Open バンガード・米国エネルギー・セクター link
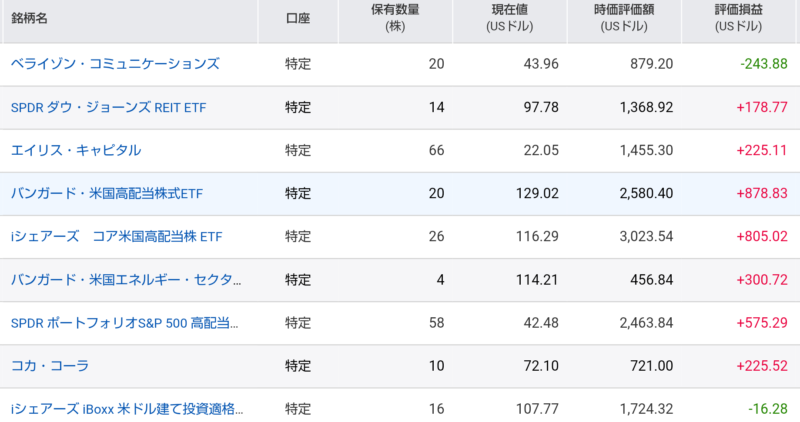800x422 pixels. pyautogui.click(x=126, y=280)
